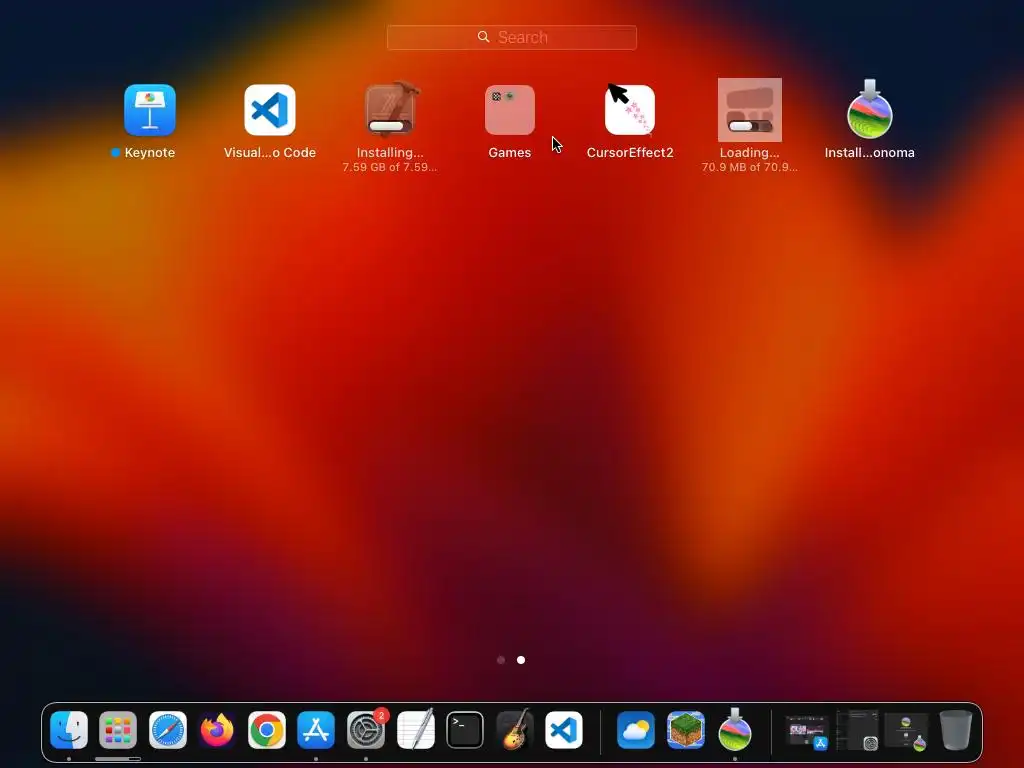
Task: Open Visual Studio Code in the Dock
Action: pos(564,729)
